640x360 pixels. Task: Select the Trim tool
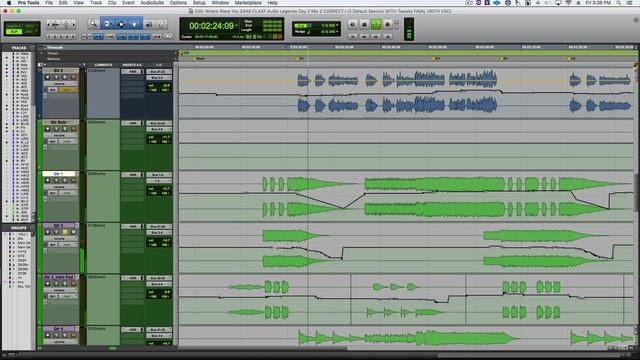(107, 24)
